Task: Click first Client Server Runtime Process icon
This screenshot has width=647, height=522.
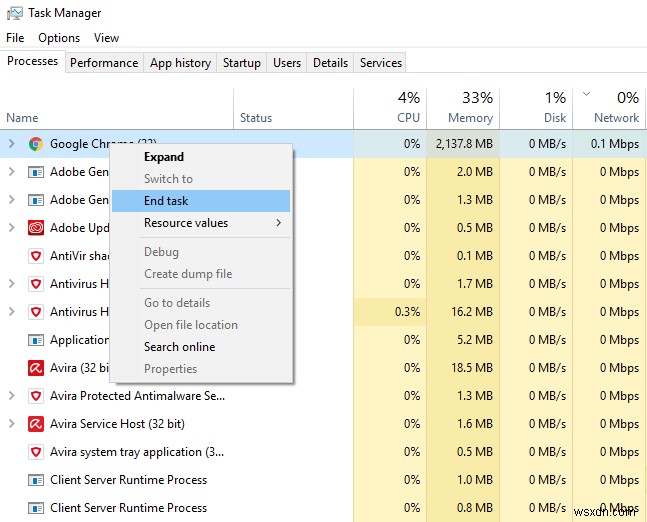Action: click(x=36, y=480)
